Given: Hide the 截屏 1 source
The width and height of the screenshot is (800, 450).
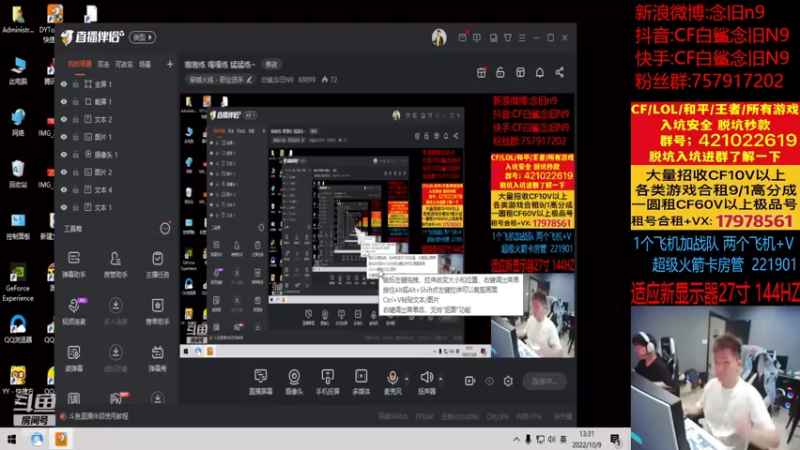Looking at the screenshot, I should click(64, 102).
